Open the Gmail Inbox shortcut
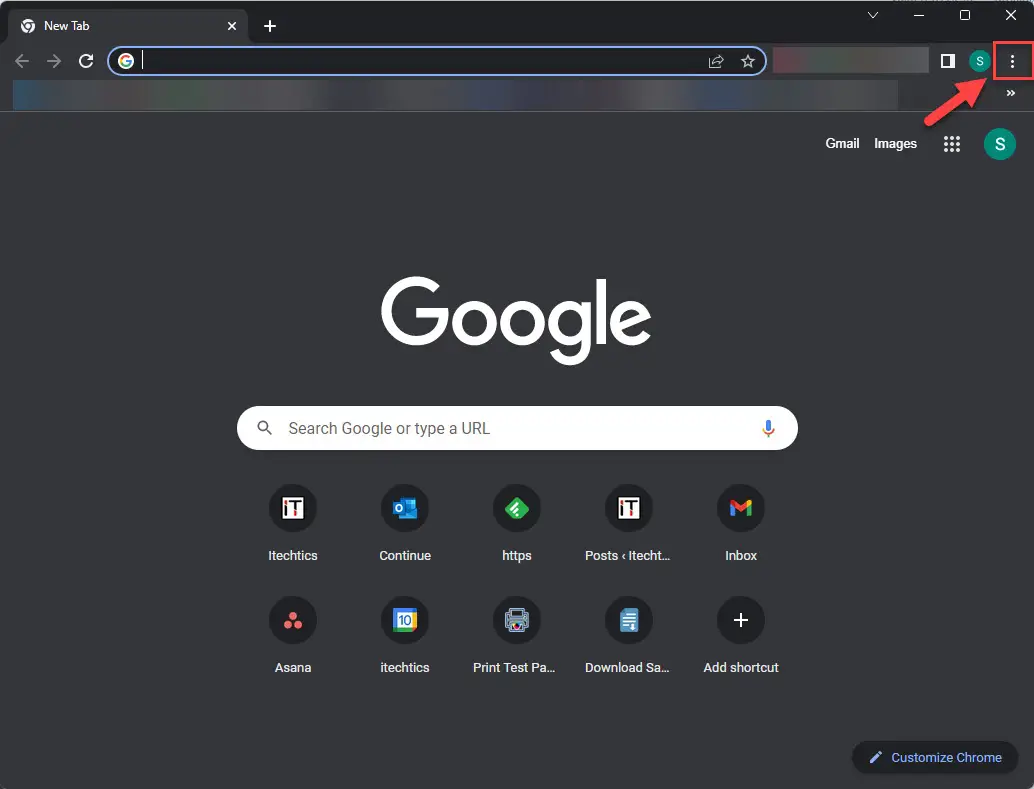This screenshot has width=1034, height=789. point(740,509)
